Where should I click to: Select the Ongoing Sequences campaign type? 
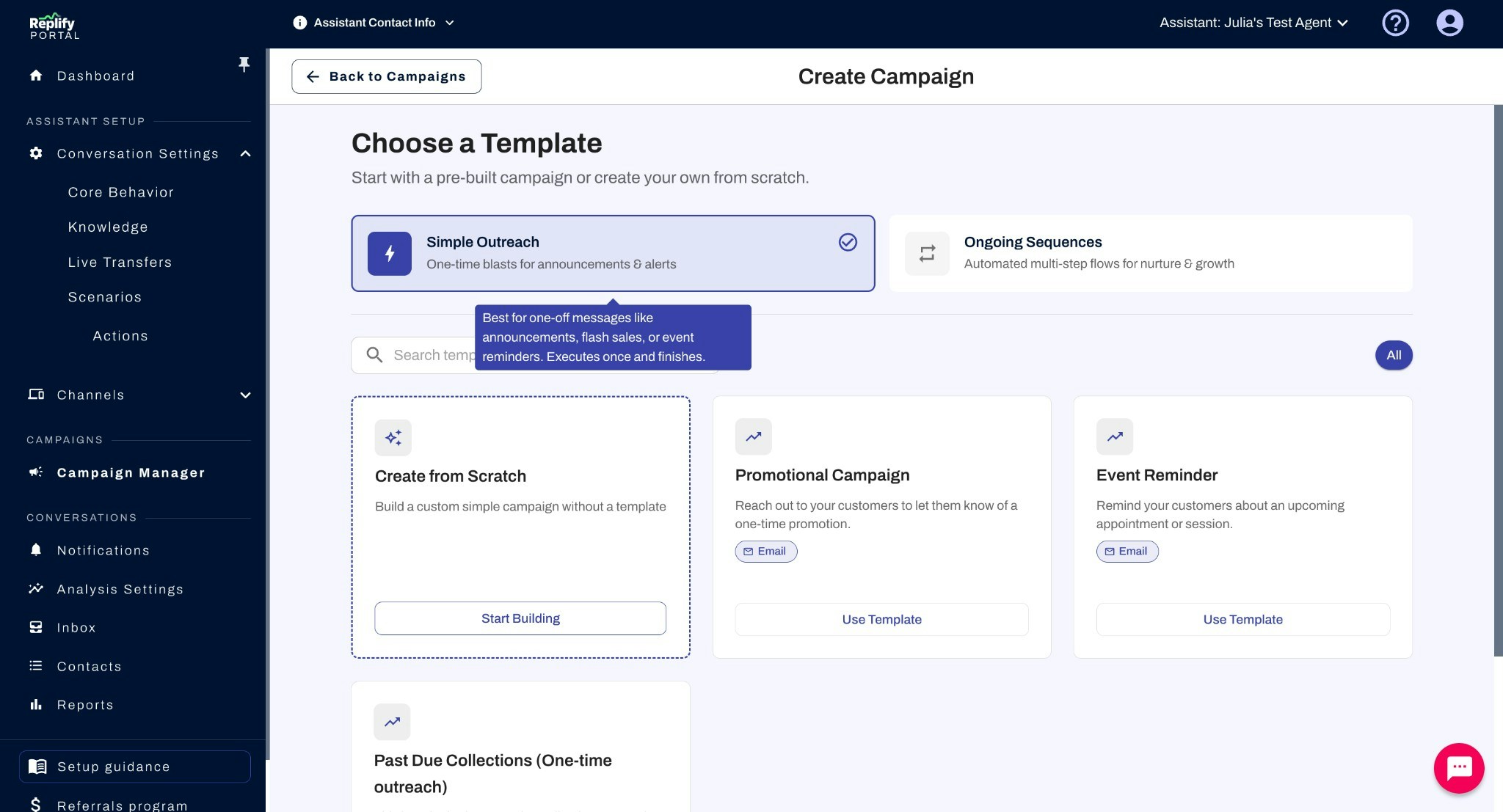pos(1149,253)
